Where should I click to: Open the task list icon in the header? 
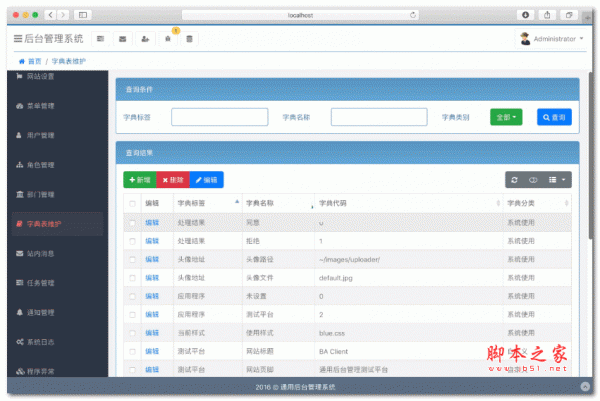click(x=101, y=39)
